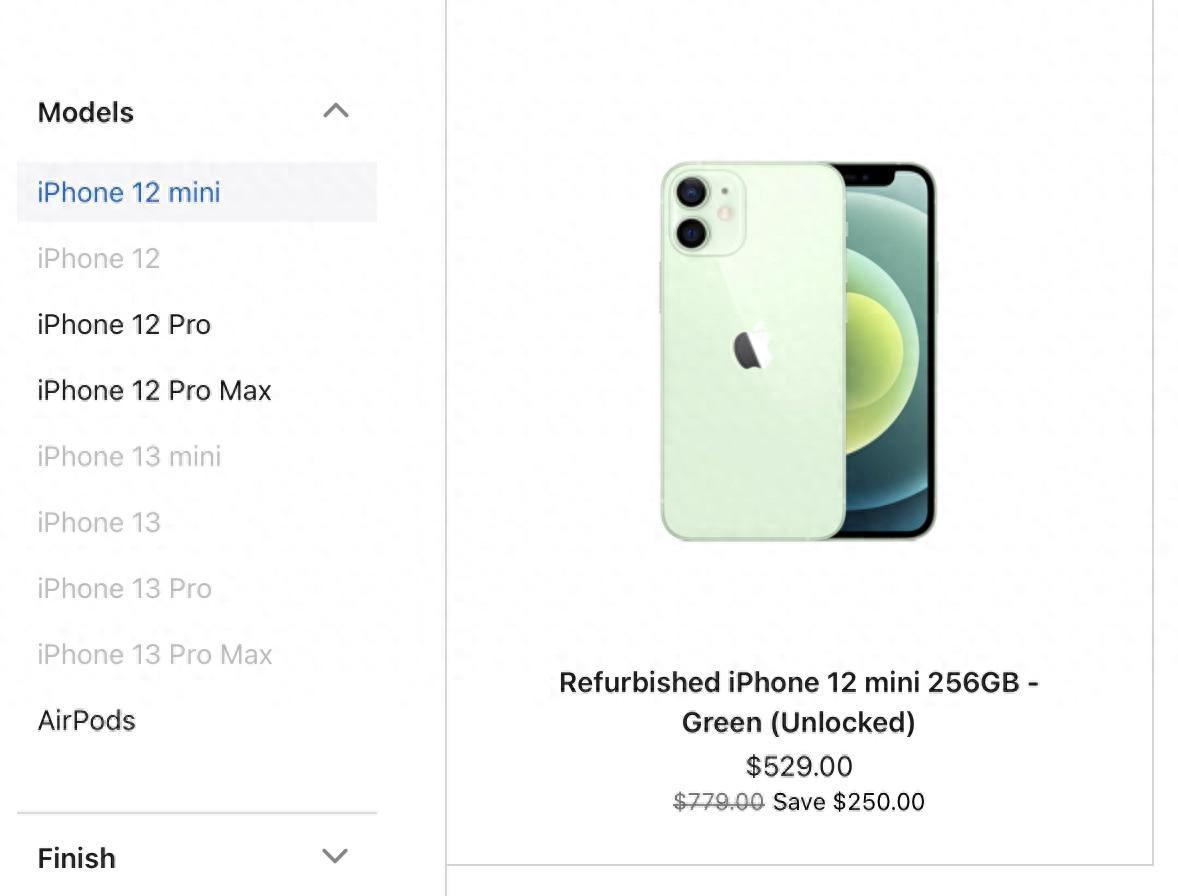Collapse the Models filter section
Image resolution: width=1178 pixels, height=896 pixels.
[337, 112]
